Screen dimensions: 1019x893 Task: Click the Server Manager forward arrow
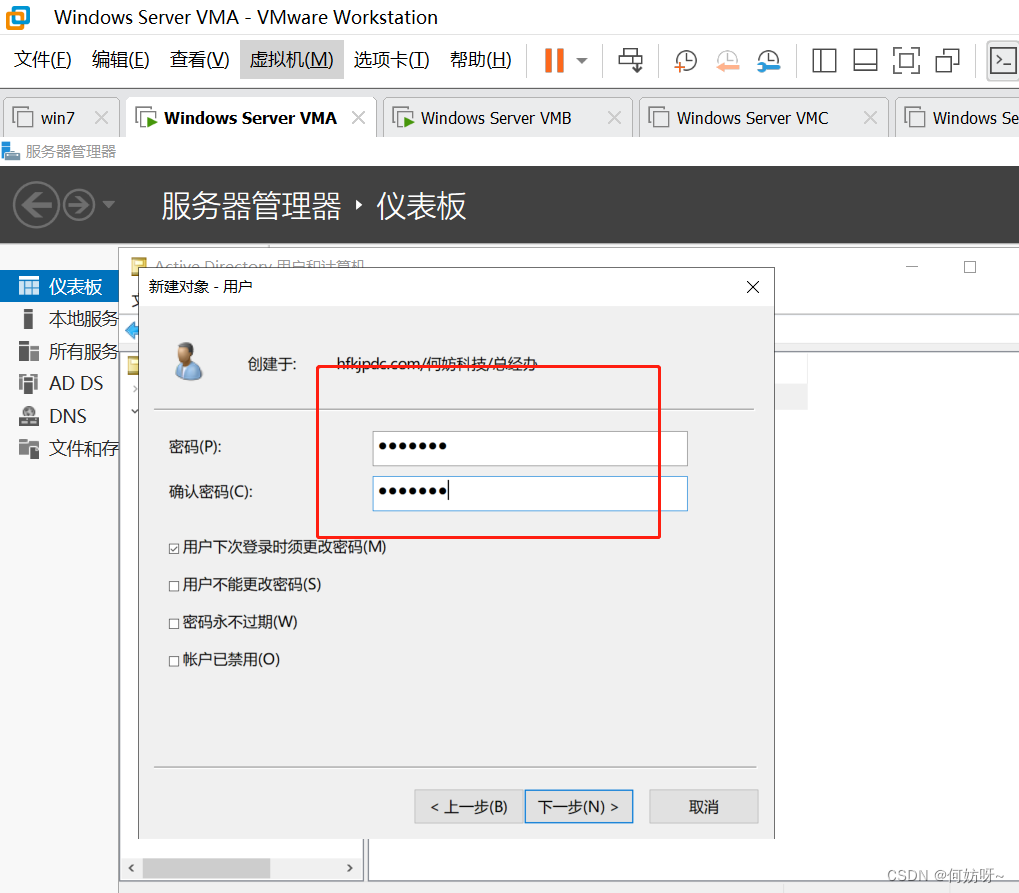[79, 205]
